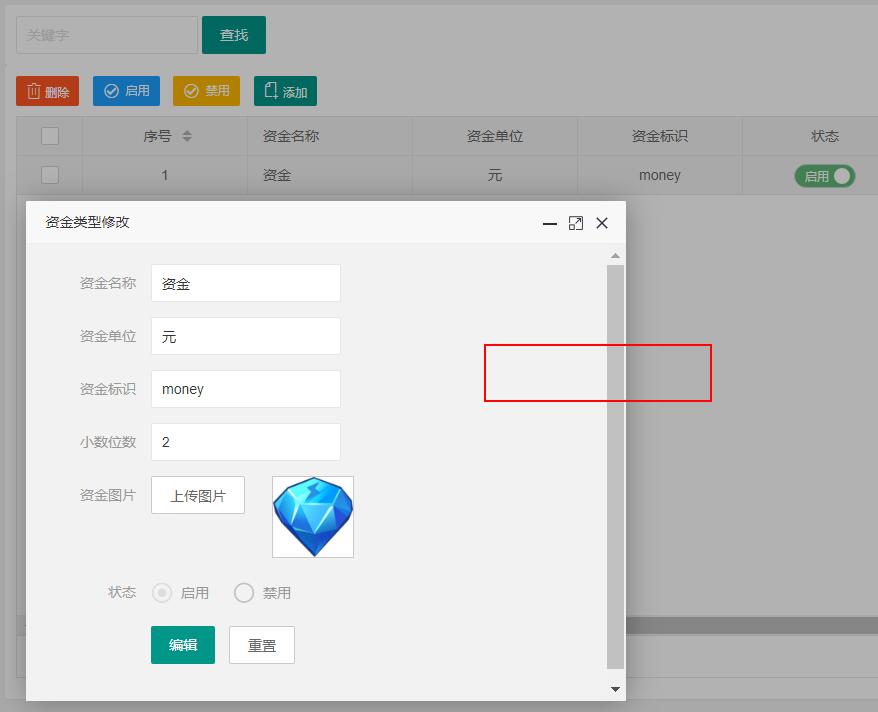Click the 状态 column header
Viewport: 878px width, 712px height.
point(825,136)
